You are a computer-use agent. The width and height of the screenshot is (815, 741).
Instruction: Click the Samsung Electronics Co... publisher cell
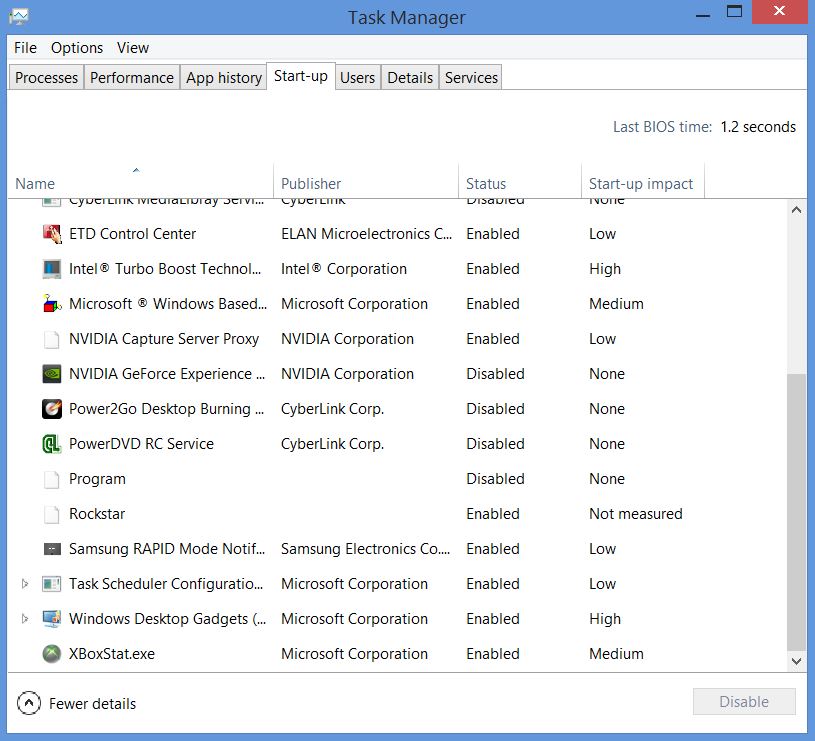[365, 549]
